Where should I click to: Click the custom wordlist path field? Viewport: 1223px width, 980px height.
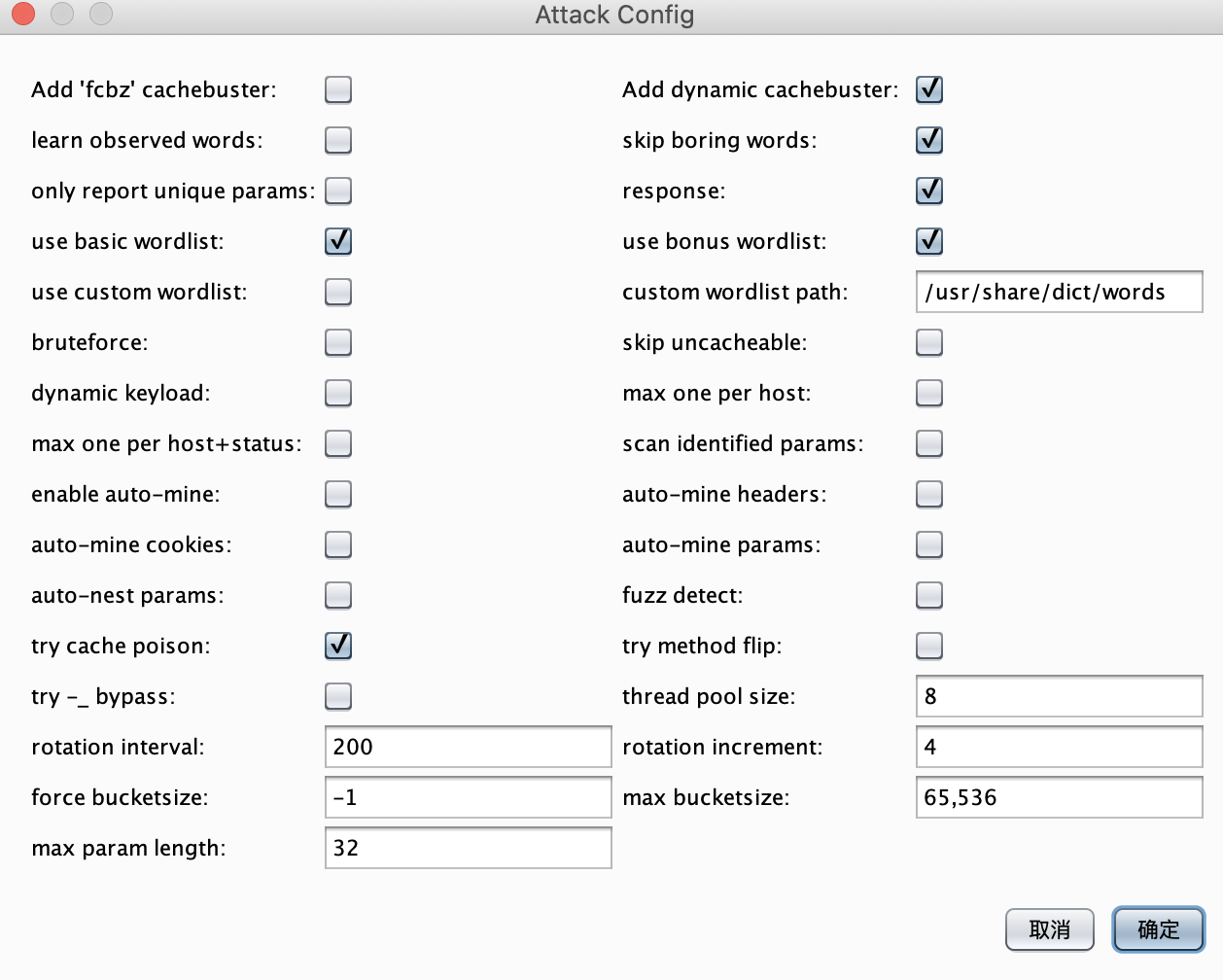1058,292
